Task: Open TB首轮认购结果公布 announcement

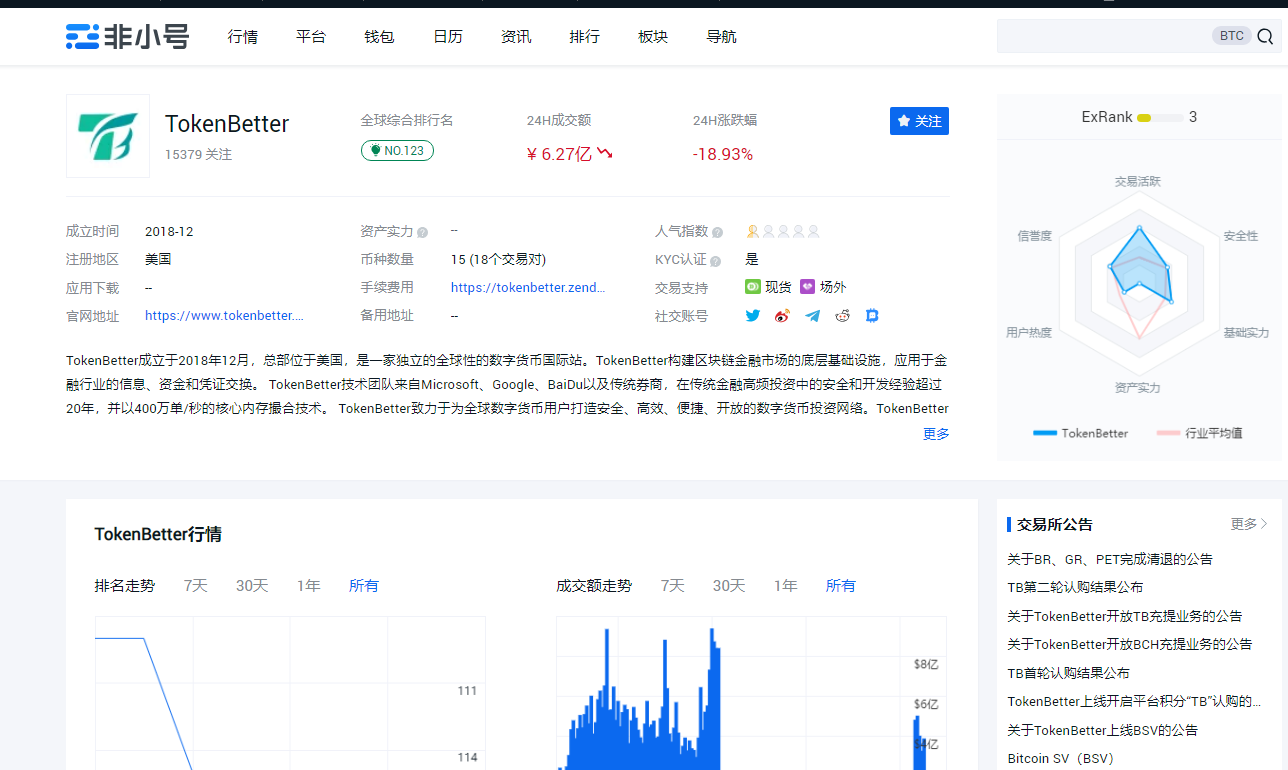Action: pos(1068,673)
